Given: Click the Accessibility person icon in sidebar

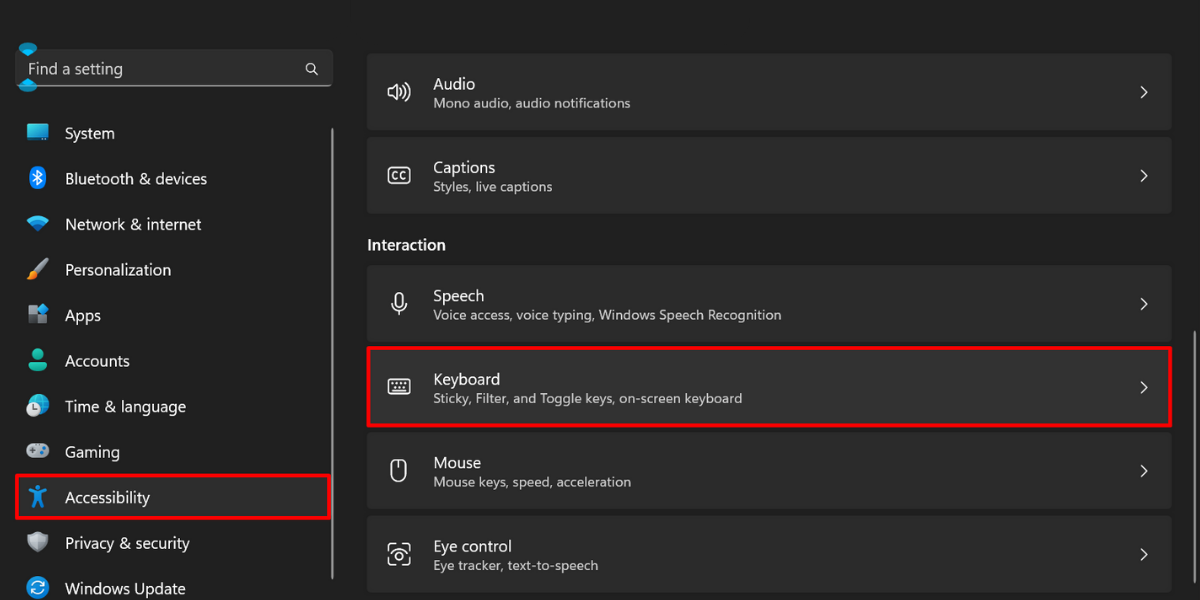Looking at the screenshot, I should point(38,497).
